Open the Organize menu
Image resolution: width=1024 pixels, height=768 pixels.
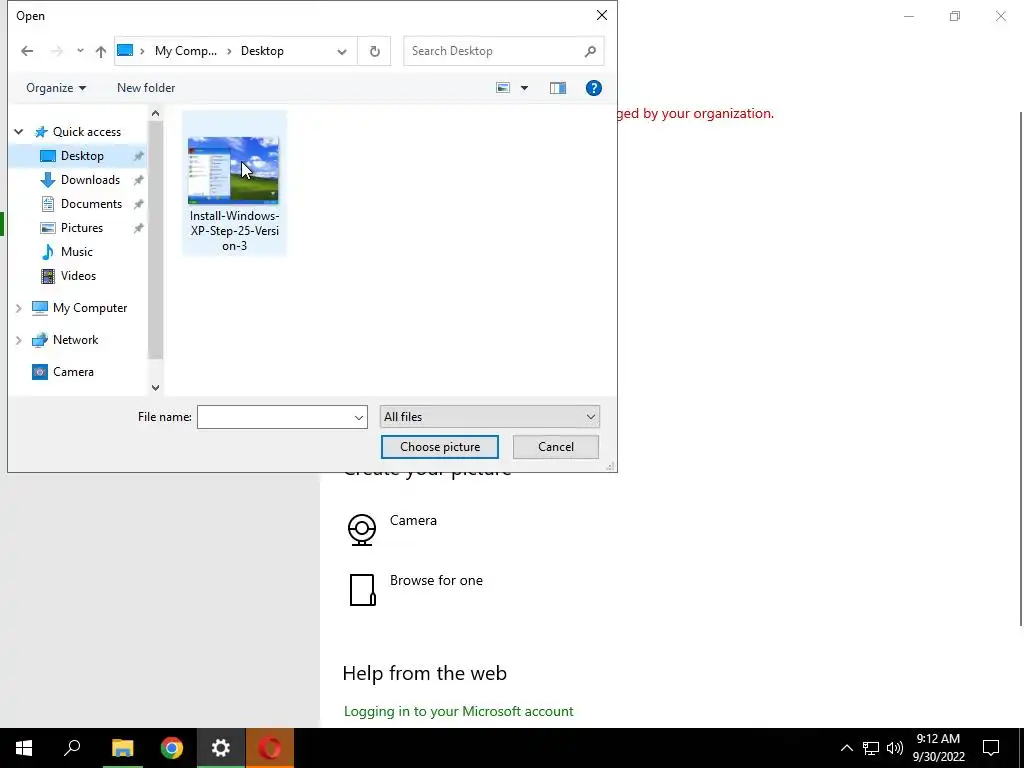[x=56, y=88]
